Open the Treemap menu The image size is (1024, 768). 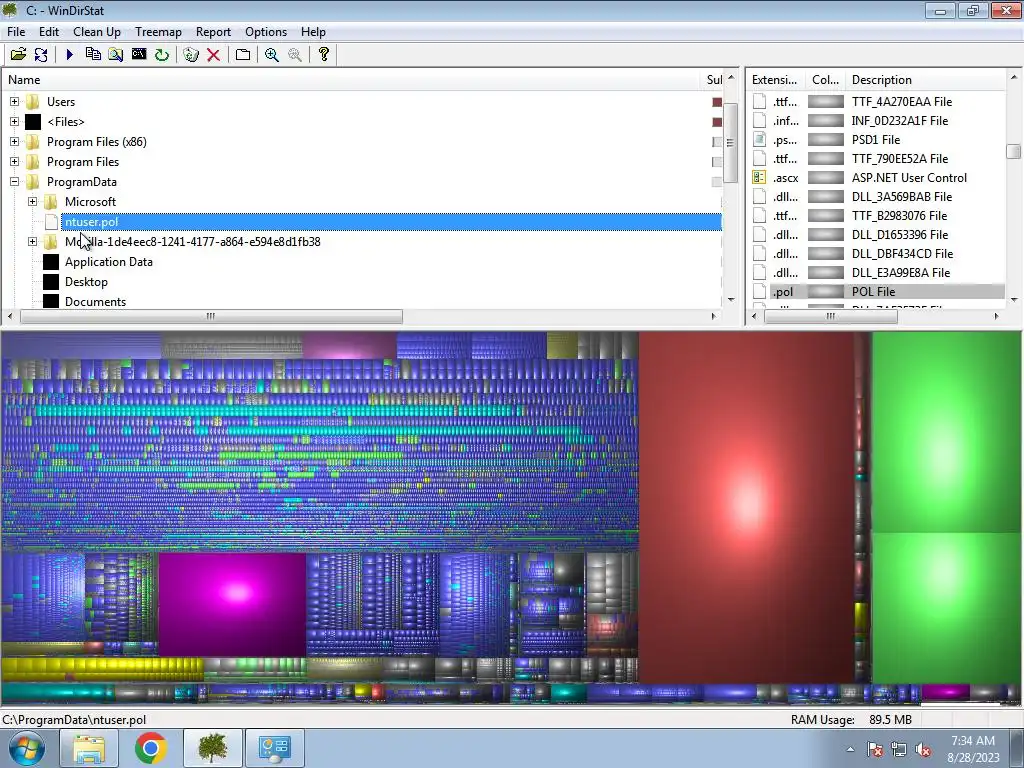point(158,32)
